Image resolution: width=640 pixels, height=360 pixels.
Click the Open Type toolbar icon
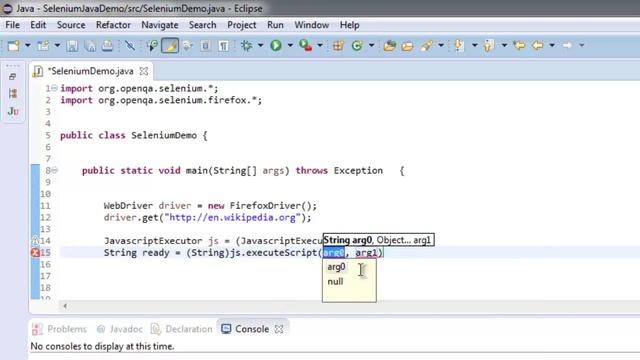pyautogui.click(x=390, y=45)
